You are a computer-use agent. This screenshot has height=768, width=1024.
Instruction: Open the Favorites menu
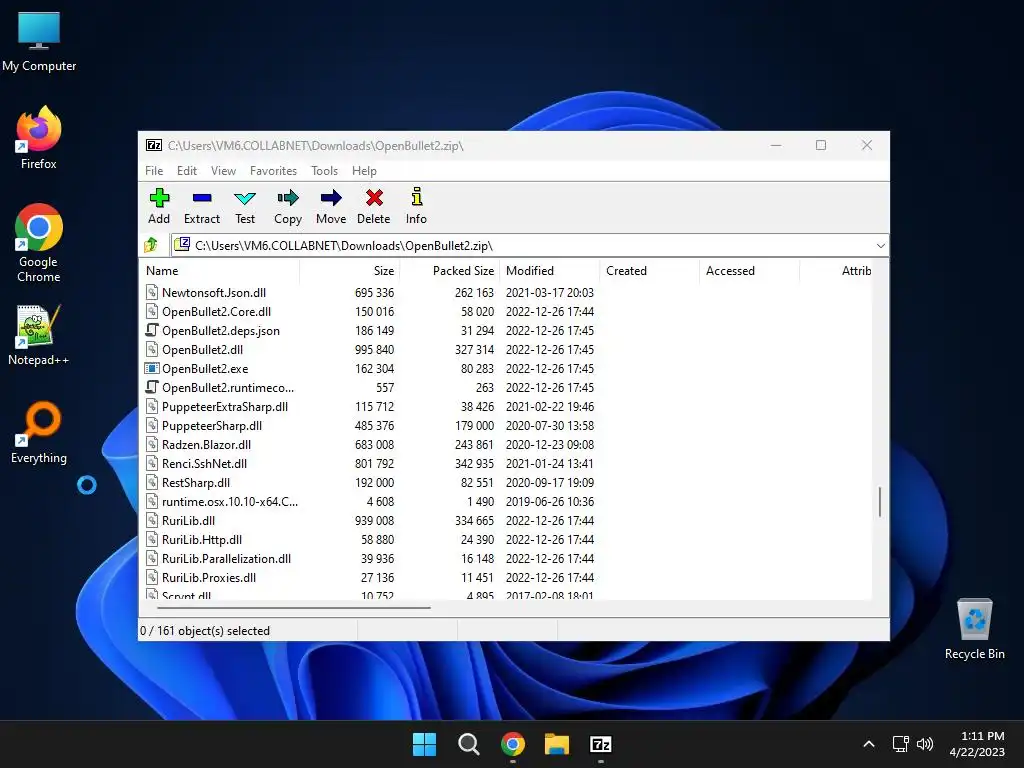click(x=273, y=170)
